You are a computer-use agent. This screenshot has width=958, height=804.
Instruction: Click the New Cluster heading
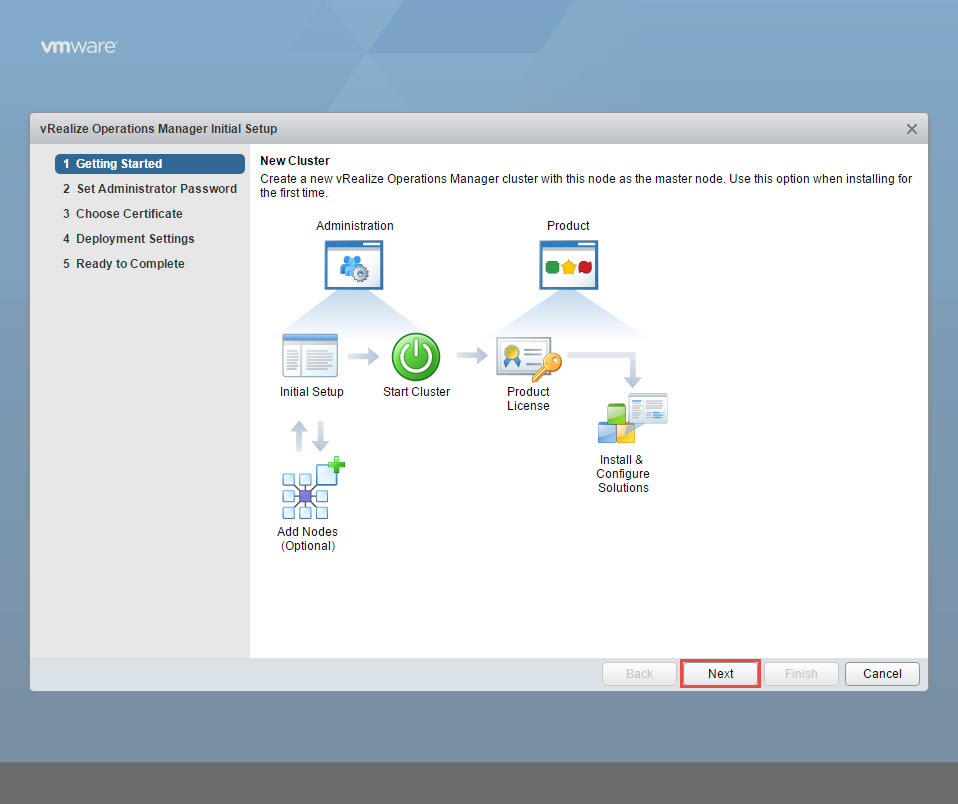pyautogui.click(x=295, y=161)
